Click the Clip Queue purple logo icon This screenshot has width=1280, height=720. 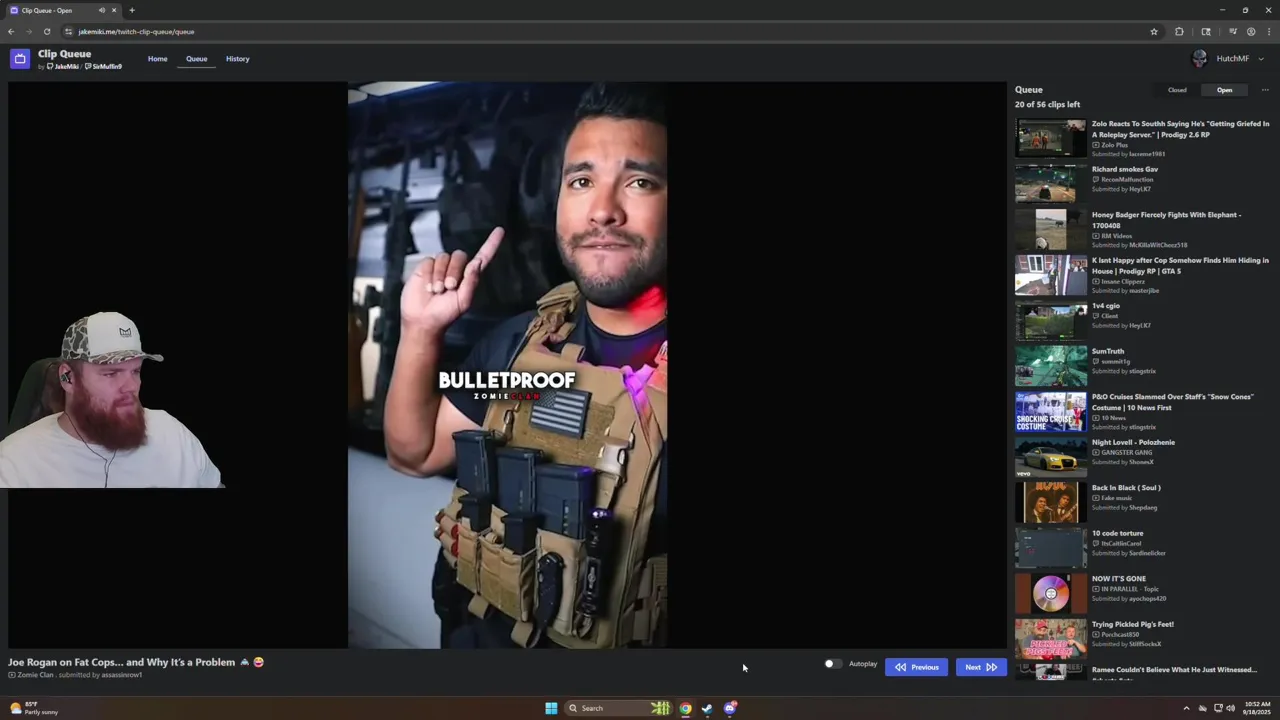[x=20, y=59]
